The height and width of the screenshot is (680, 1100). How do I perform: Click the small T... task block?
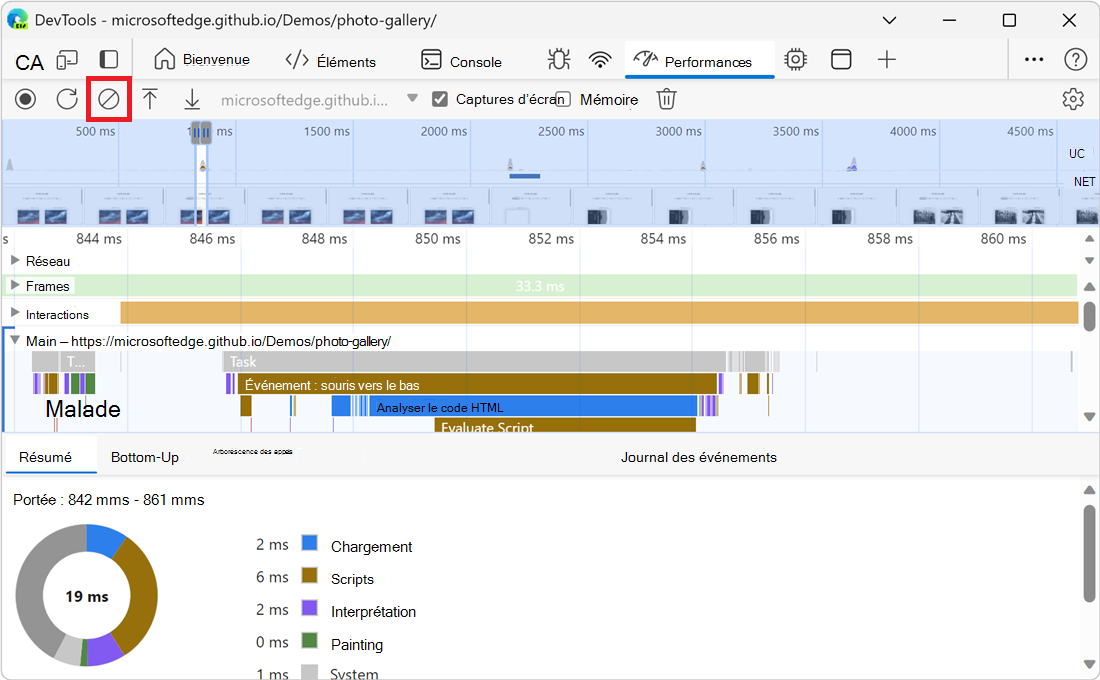(x=77, y=361)
